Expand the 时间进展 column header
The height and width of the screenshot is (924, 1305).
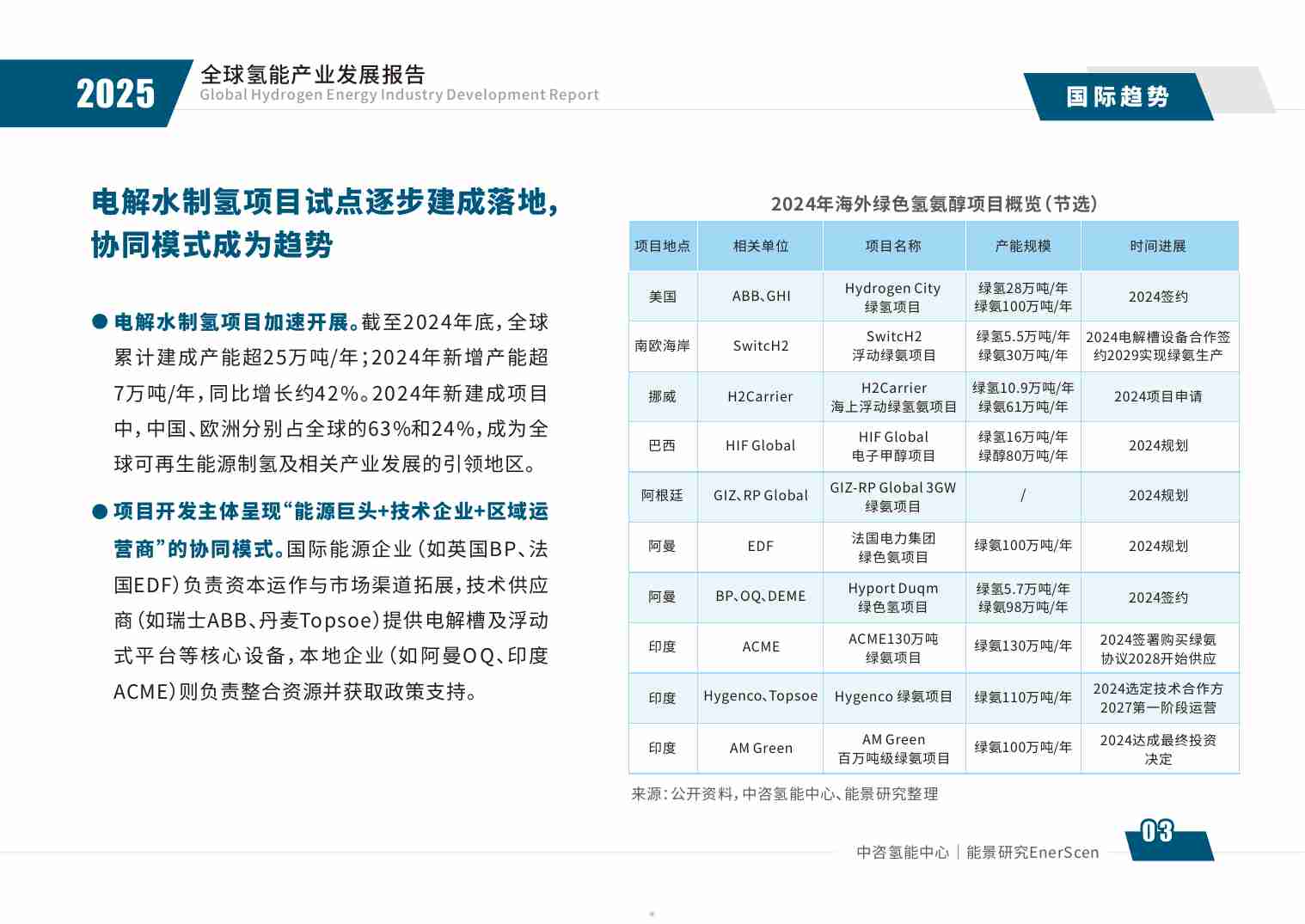[1160, 245]
